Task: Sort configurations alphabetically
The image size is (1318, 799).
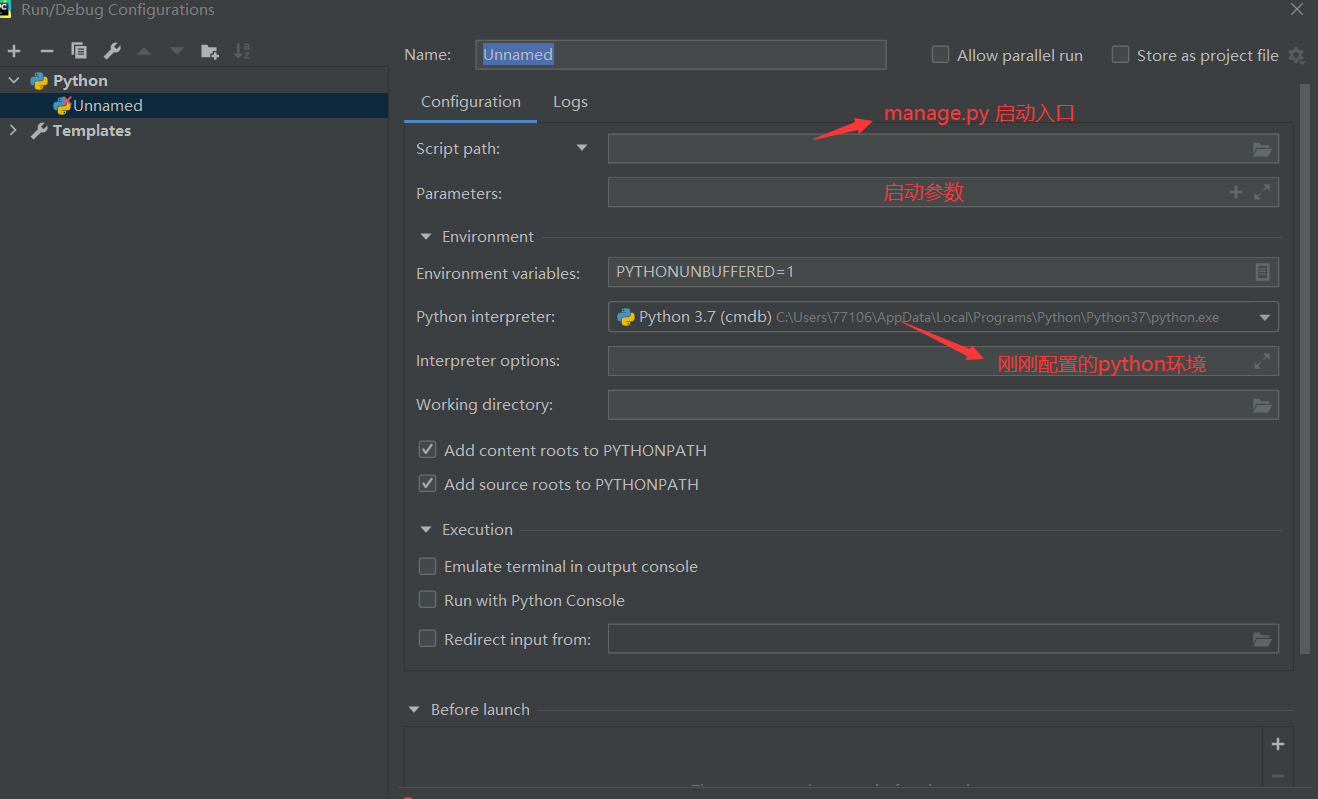Action: click(x=242, y=51)
